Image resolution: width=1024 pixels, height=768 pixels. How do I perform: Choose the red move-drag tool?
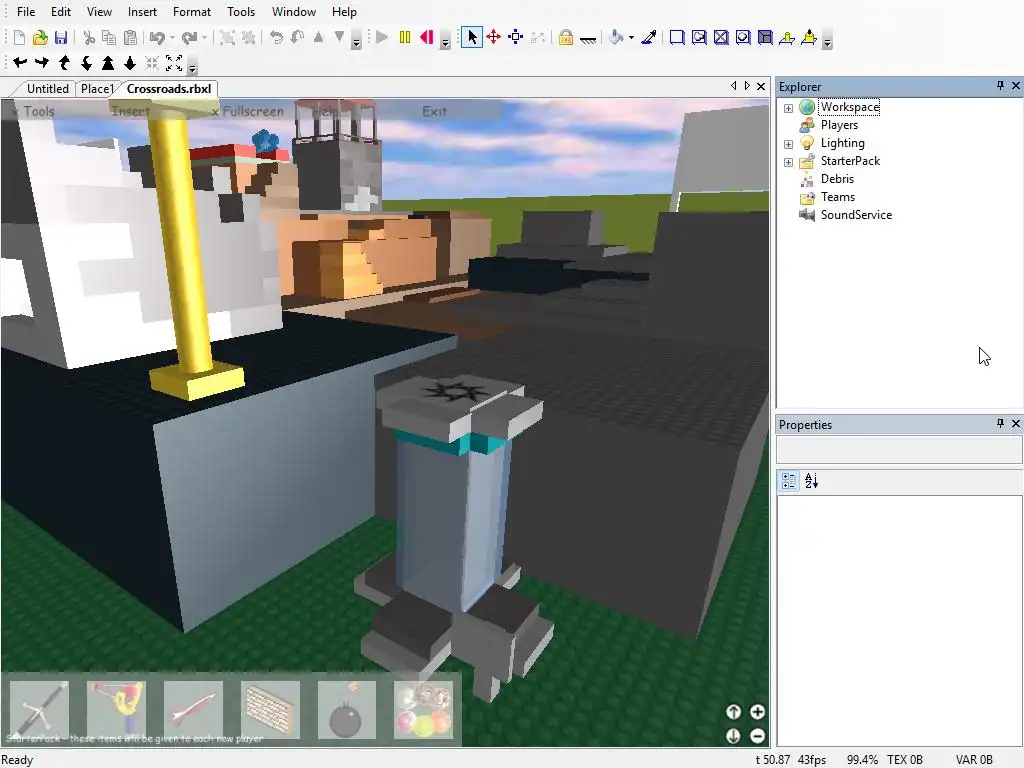pos(494,37)
